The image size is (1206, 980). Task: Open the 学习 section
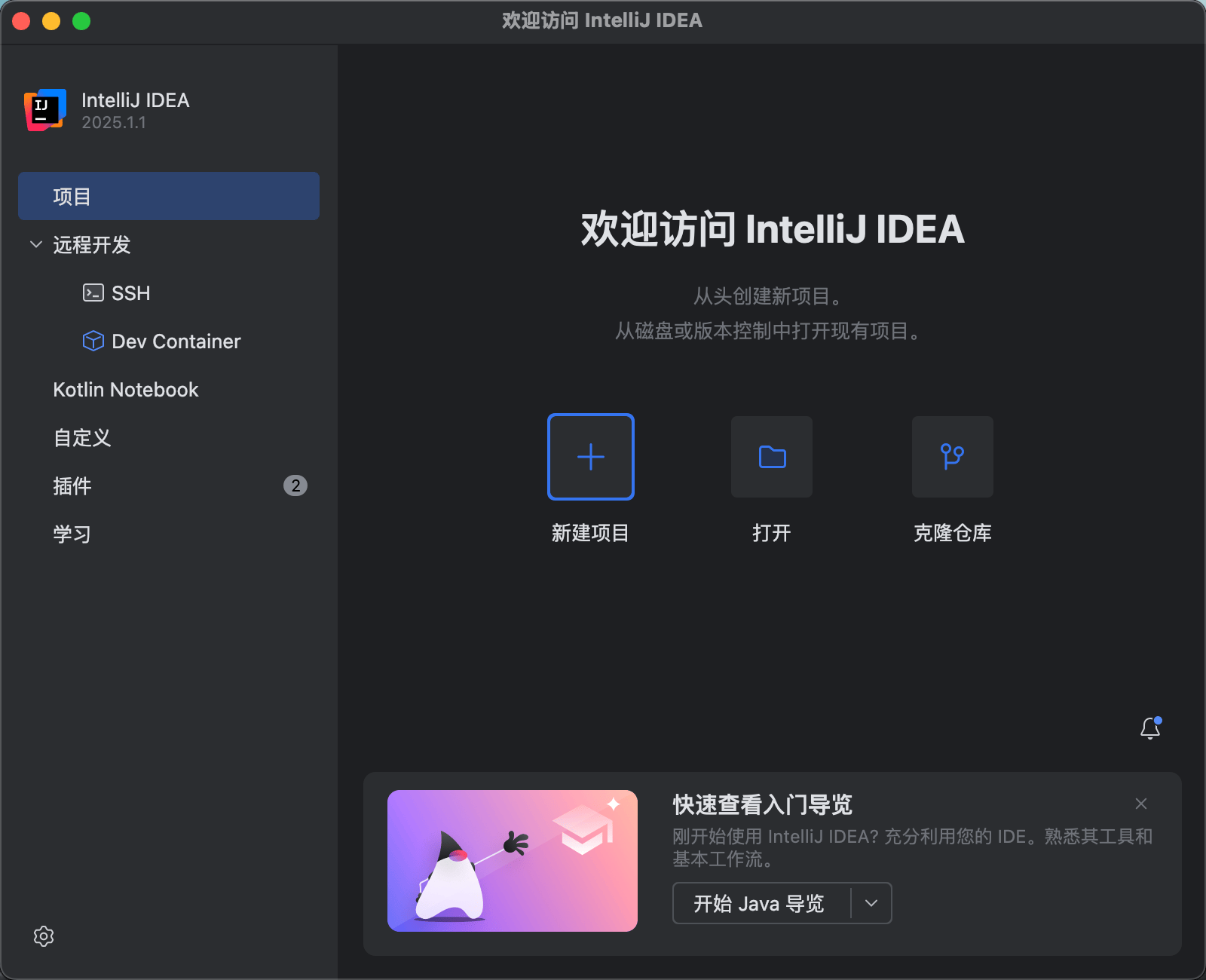(71, 534)
